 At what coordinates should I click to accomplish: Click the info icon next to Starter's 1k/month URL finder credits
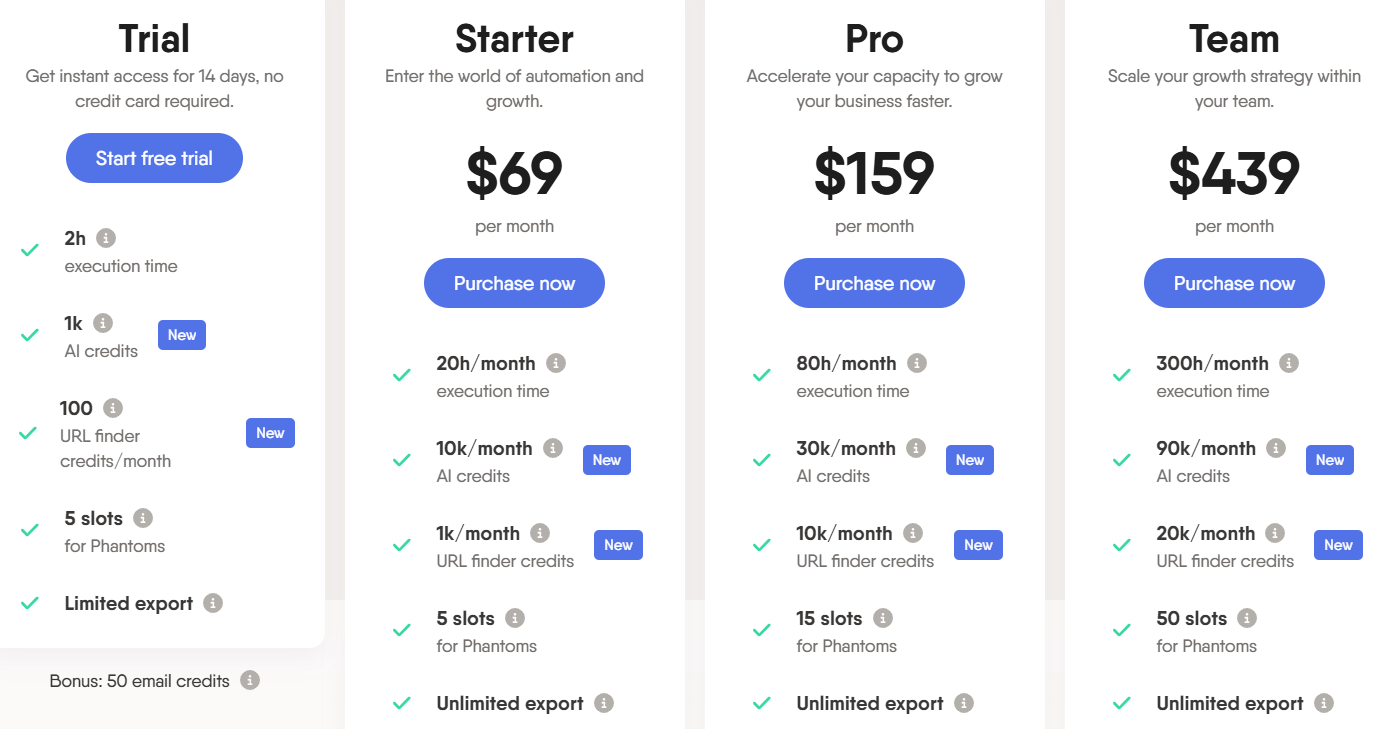coord(541,533)
